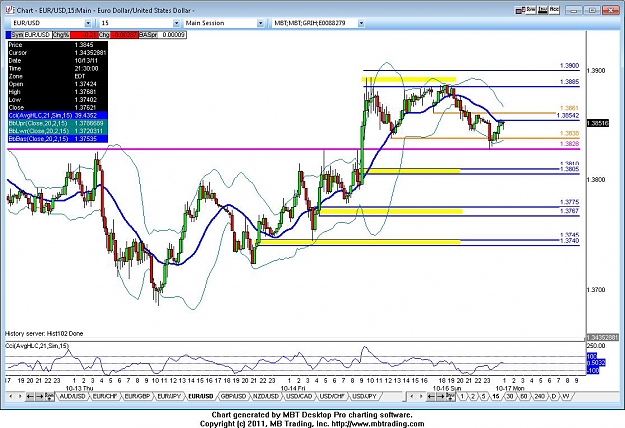This screenshot has height=428, width=625.
Task: Click the small layout icon left of Saw
Action: 519,10
